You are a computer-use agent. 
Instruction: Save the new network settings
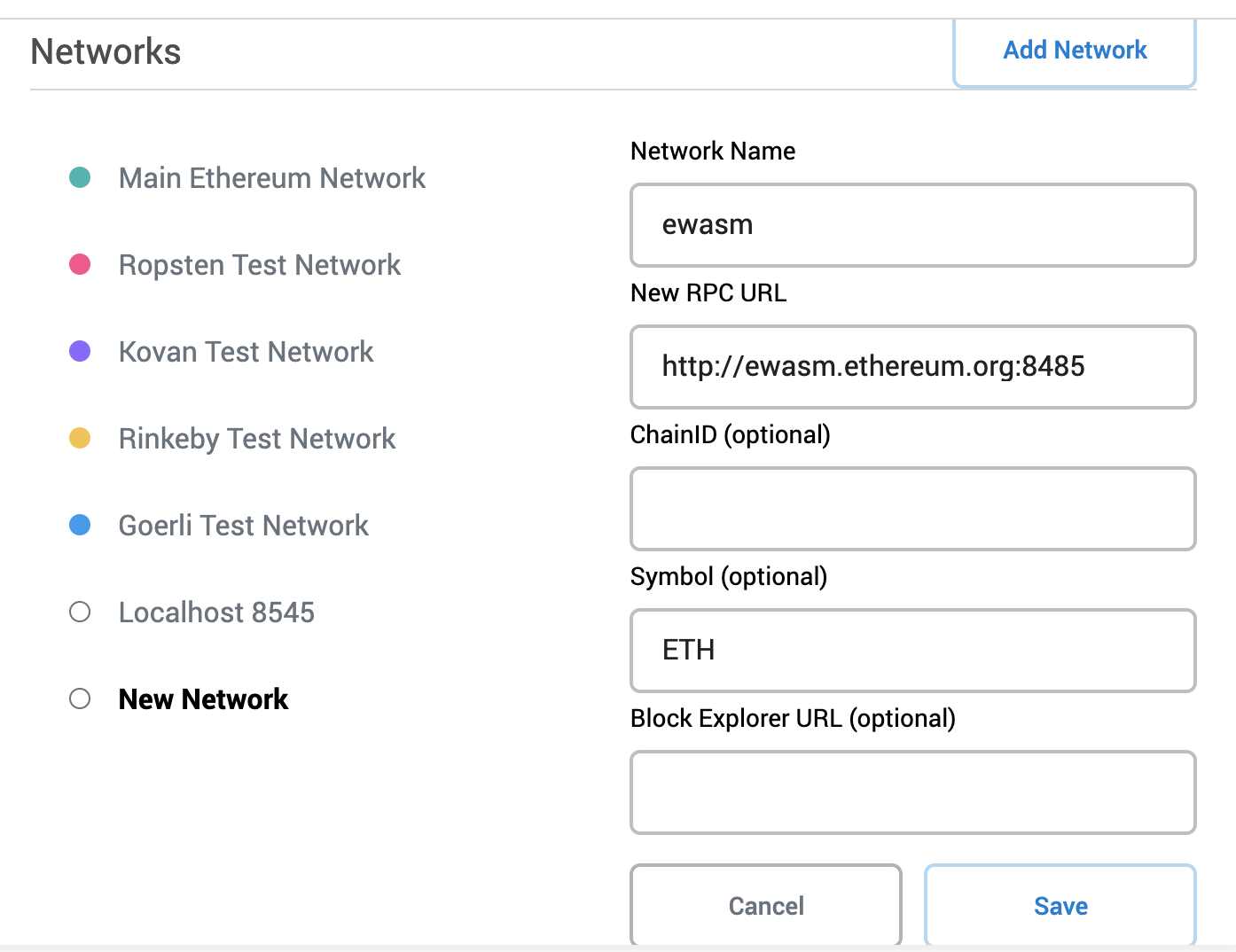1060,905
